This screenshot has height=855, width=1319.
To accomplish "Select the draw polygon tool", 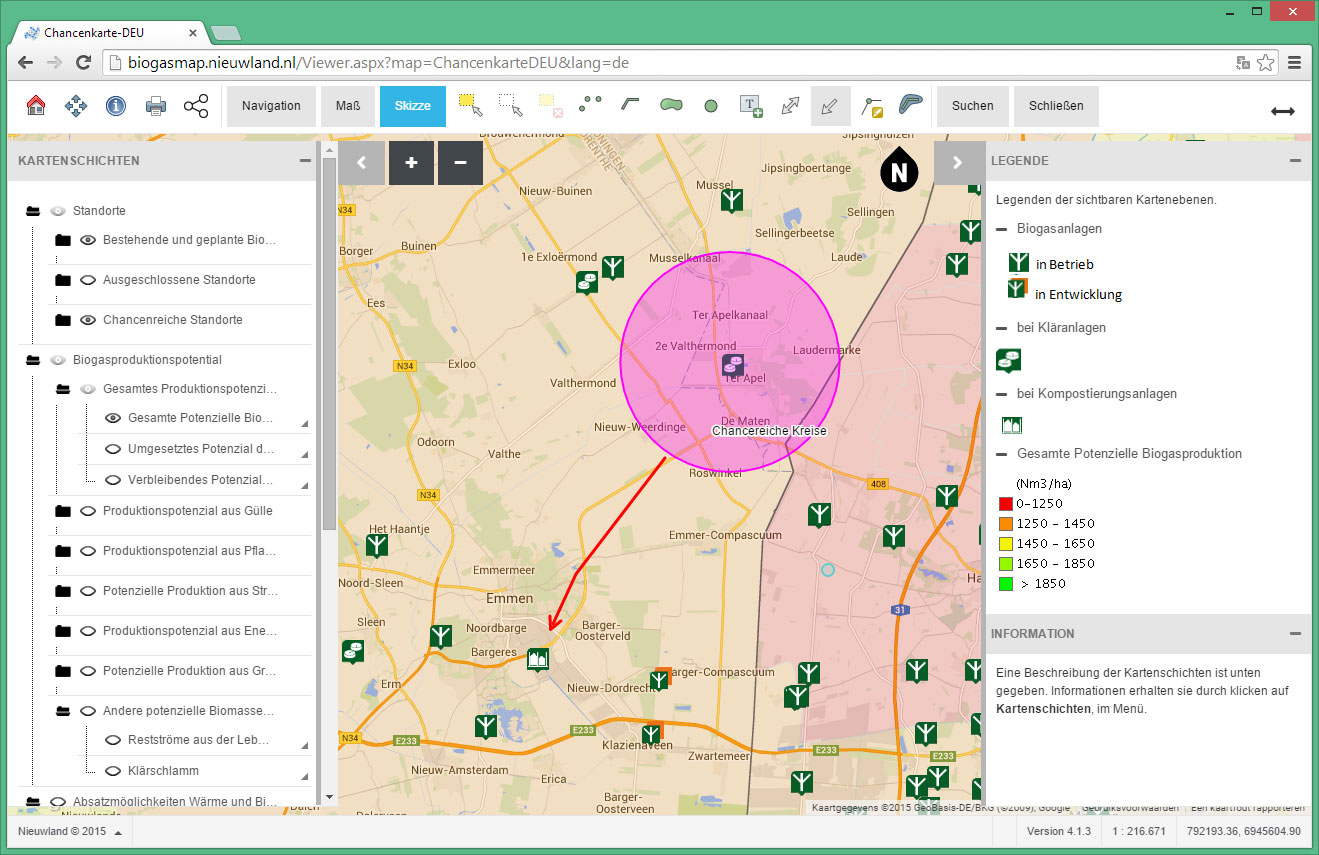I will click(x=671, y=104).
